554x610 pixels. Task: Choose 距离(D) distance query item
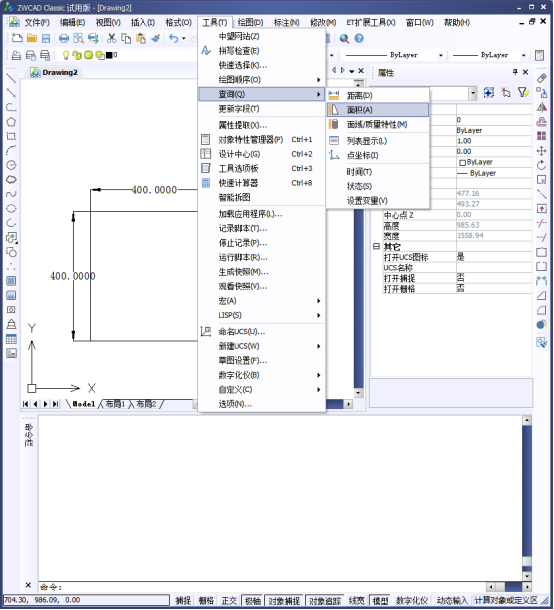coord(378,95)
